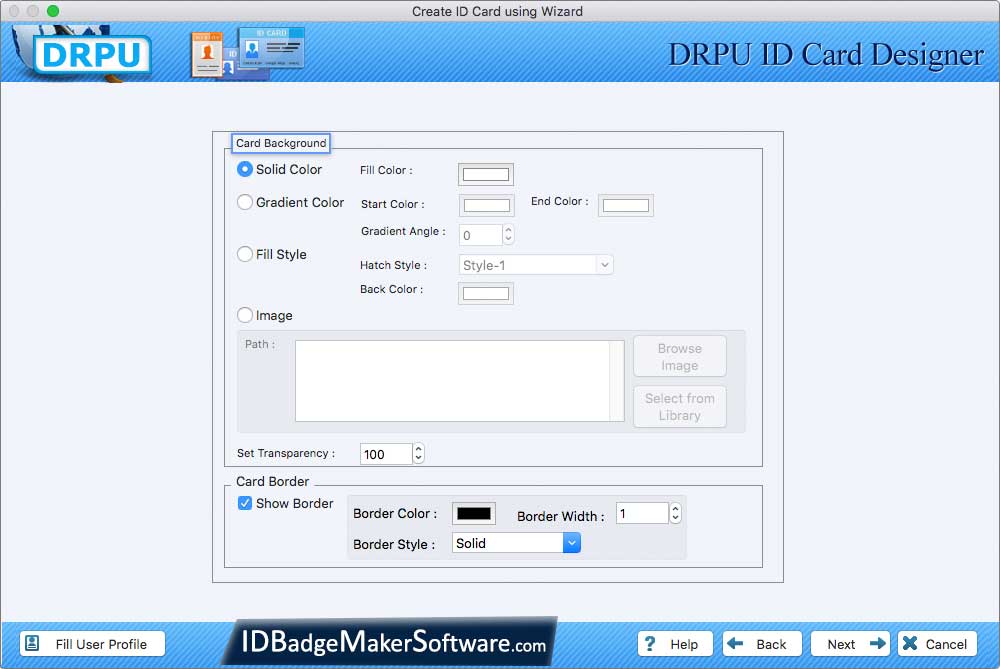Click the Card Background group label

tap(281, 143)
